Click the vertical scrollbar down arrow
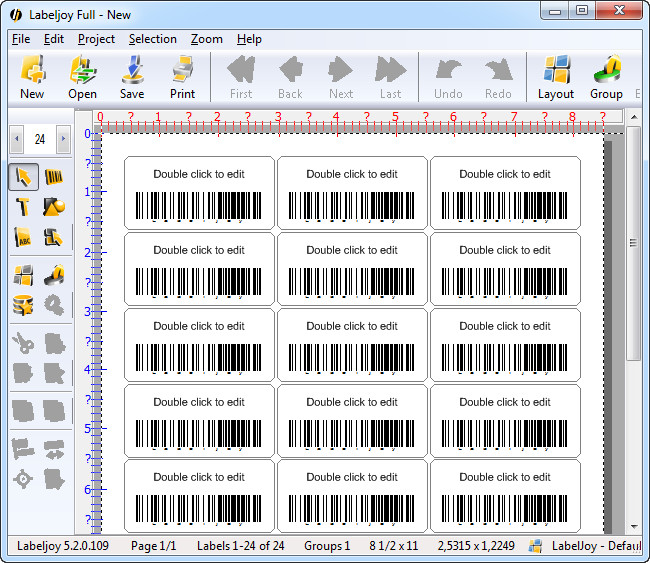This screenshot has height=563, width=650. point(634,527)
